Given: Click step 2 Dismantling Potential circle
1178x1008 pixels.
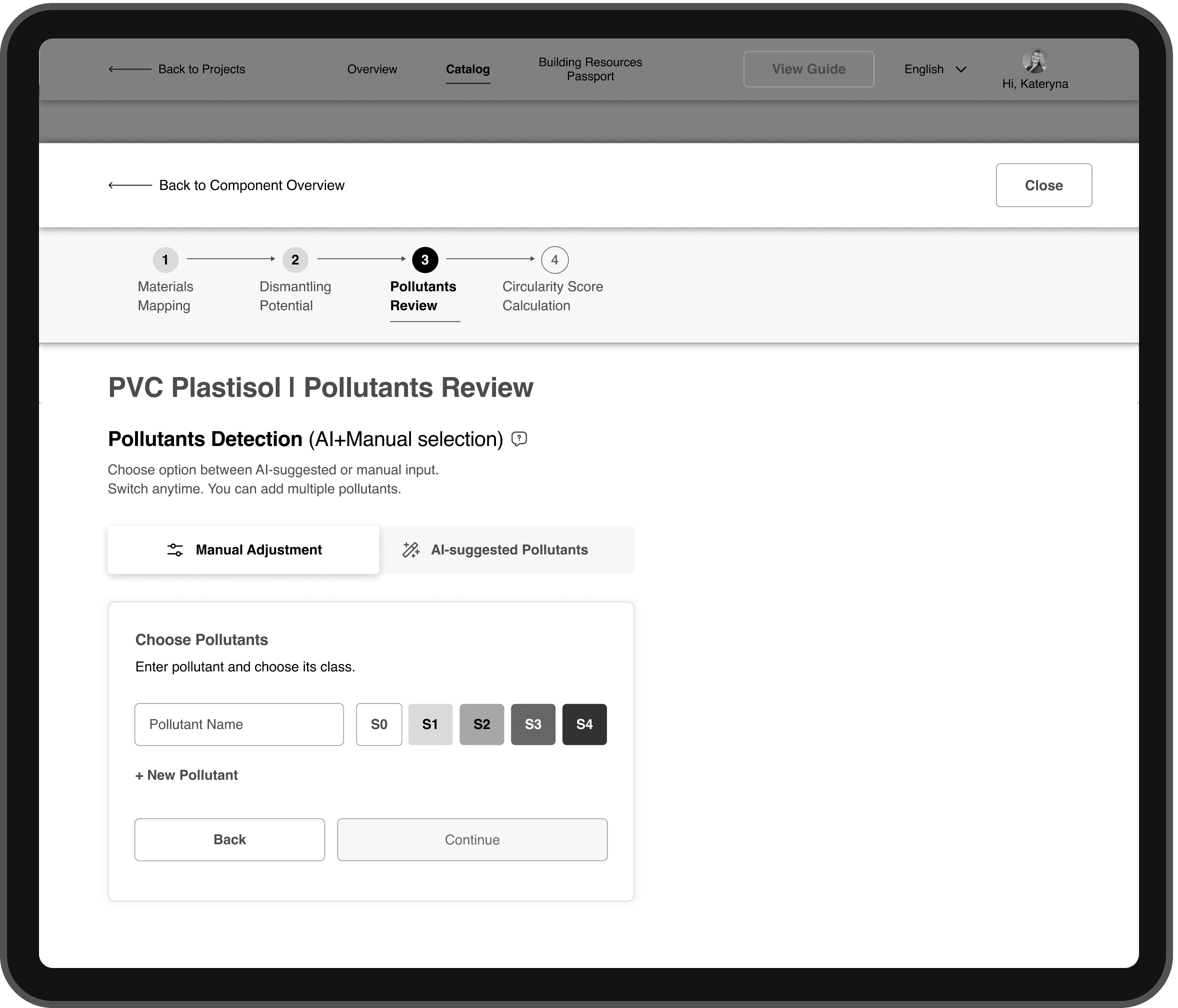Looking at the screenshot, I should (295, 260).
